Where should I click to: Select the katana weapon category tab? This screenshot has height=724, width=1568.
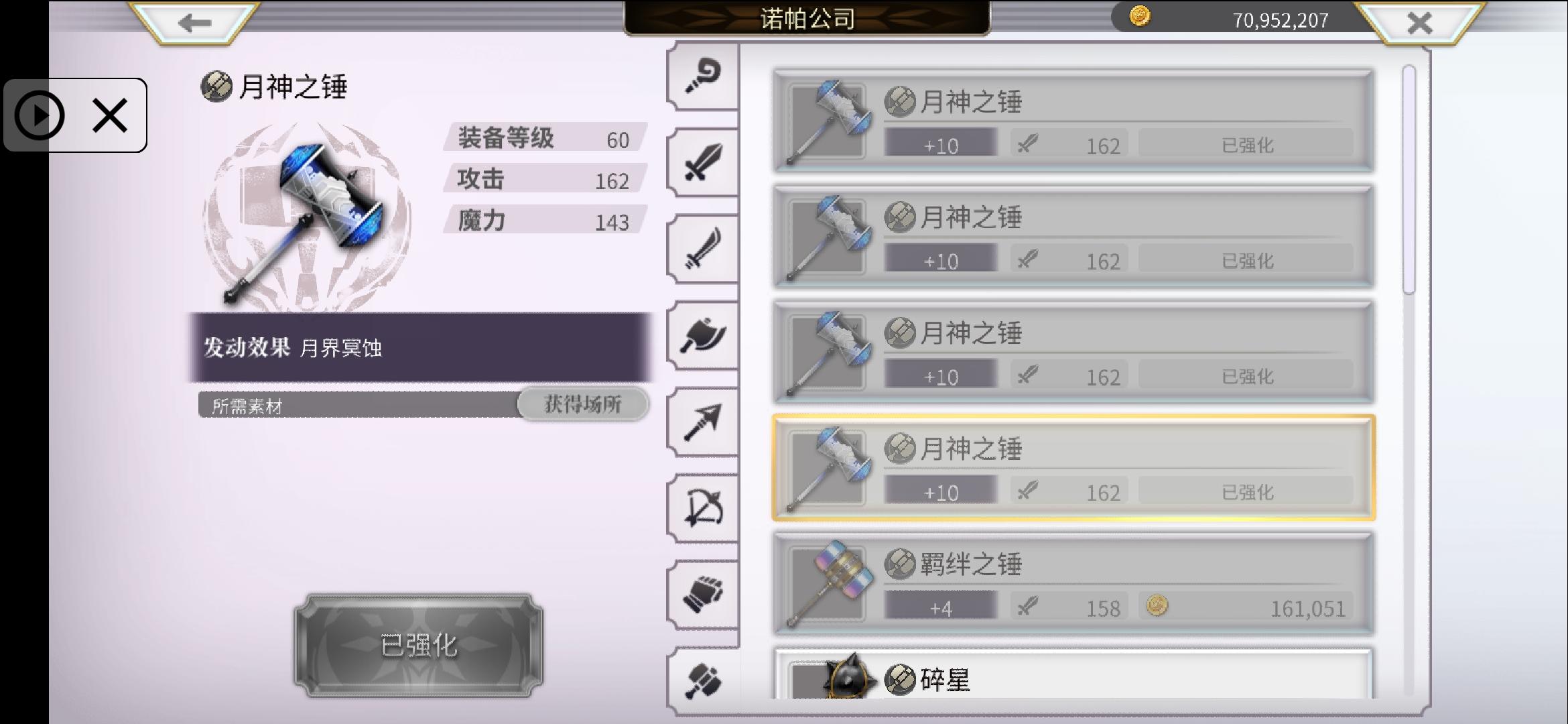(x=703, y=248)
